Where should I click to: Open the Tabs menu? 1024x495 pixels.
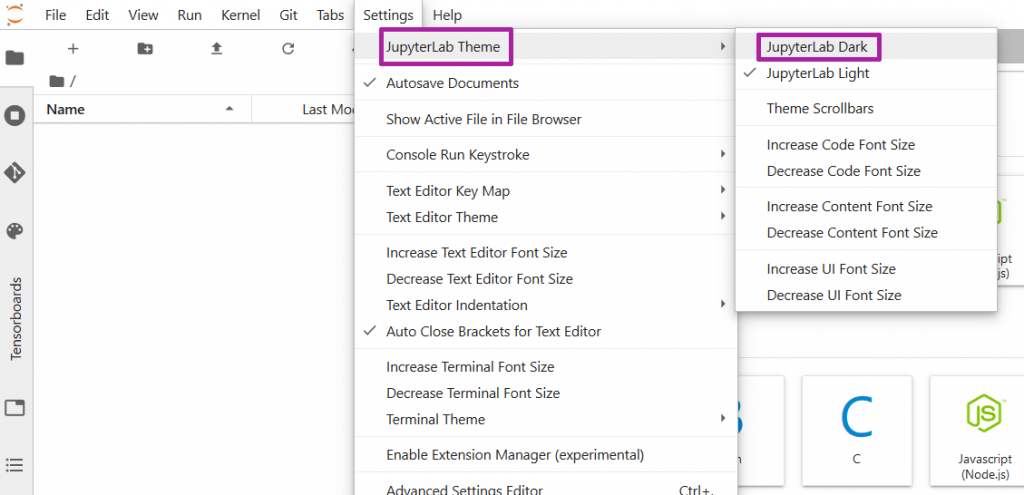[x=330, y=15]
